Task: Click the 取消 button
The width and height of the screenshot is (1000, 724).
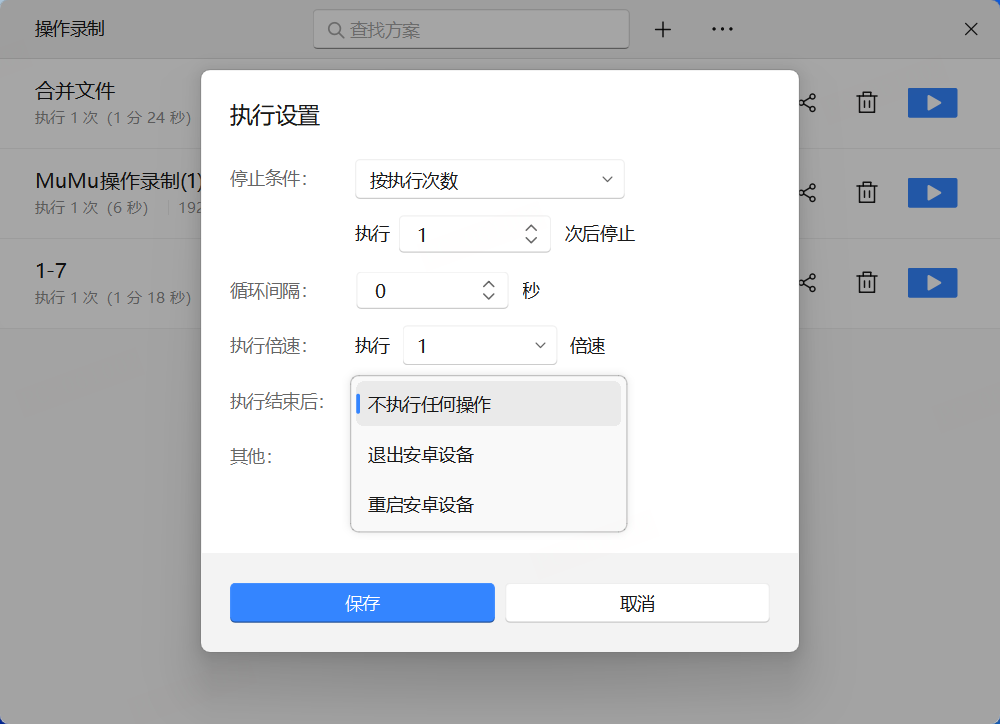Action: click(637, 603)
